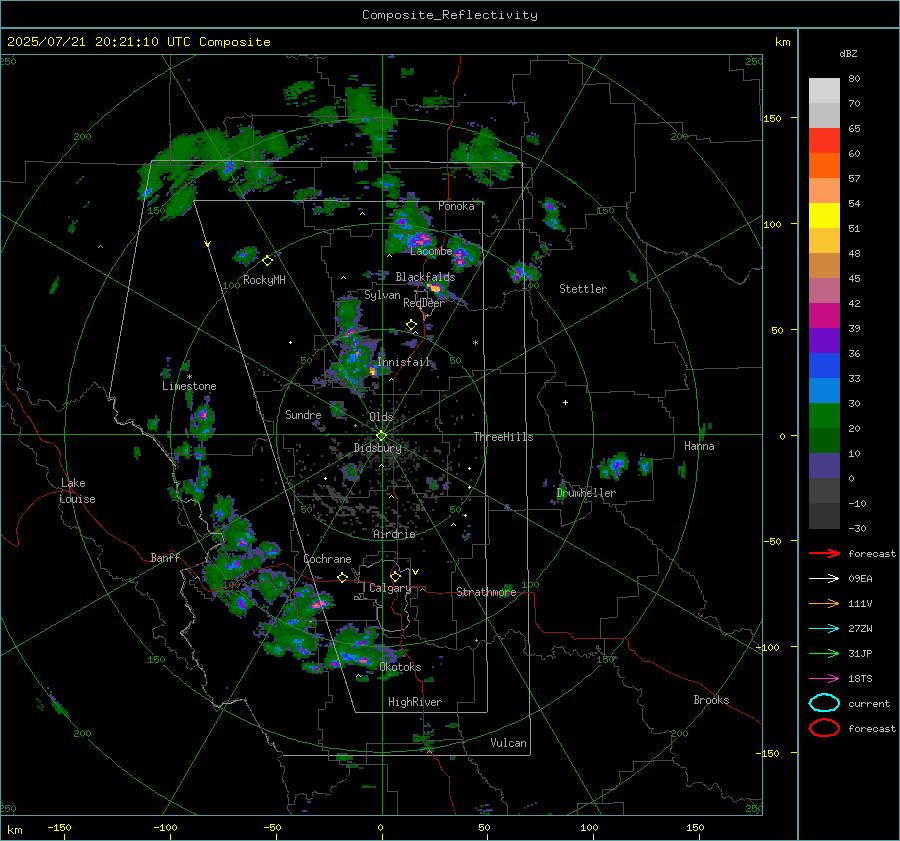Choose the green swatch labeled 30 dBZ
The width and height of the screenshot is (900, 841).
824,415
